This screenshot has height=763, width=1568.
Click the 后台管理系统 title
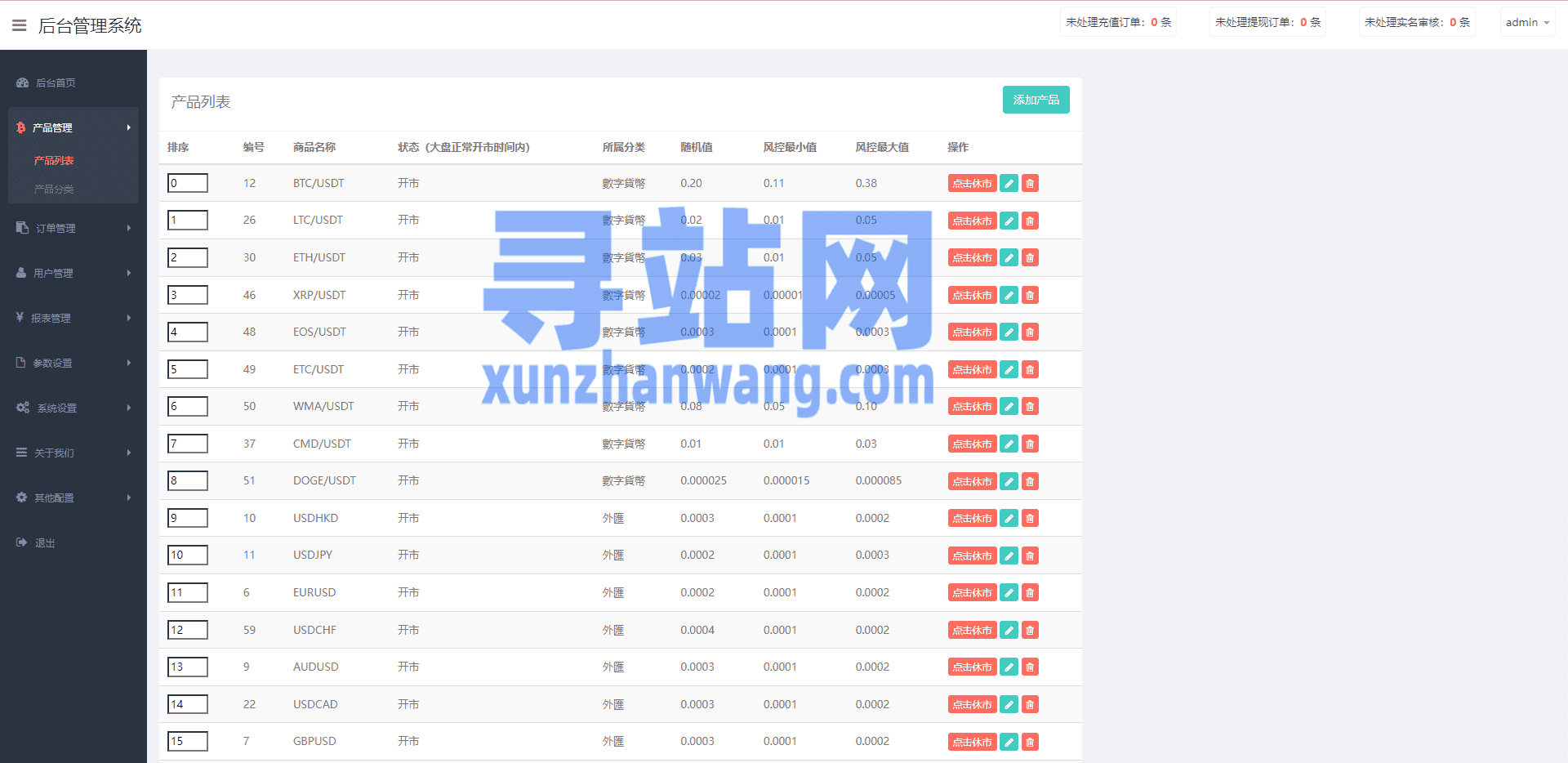(x=90, y=25)
